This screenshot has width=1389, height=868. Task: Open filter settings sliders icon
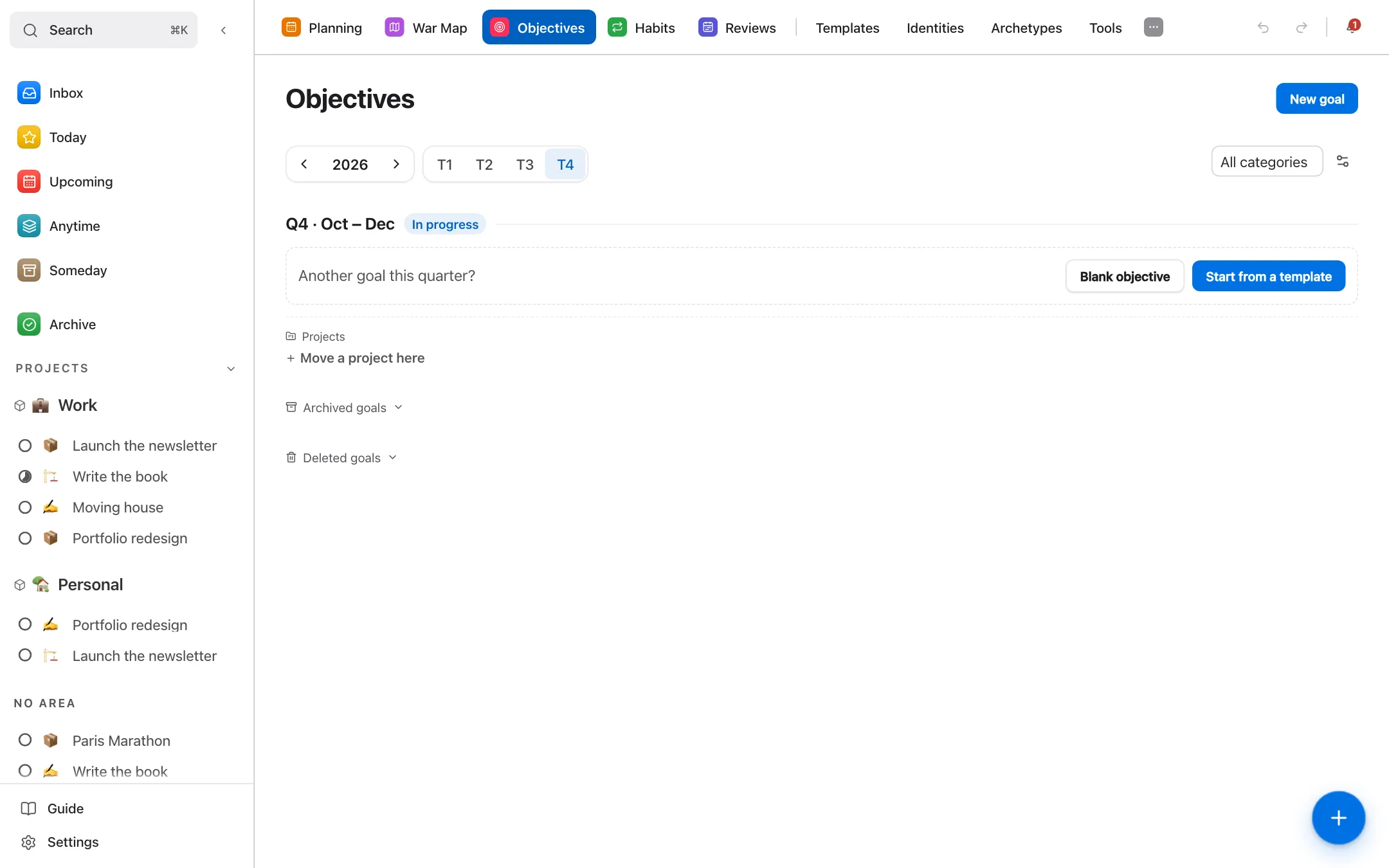point(1343,161)
